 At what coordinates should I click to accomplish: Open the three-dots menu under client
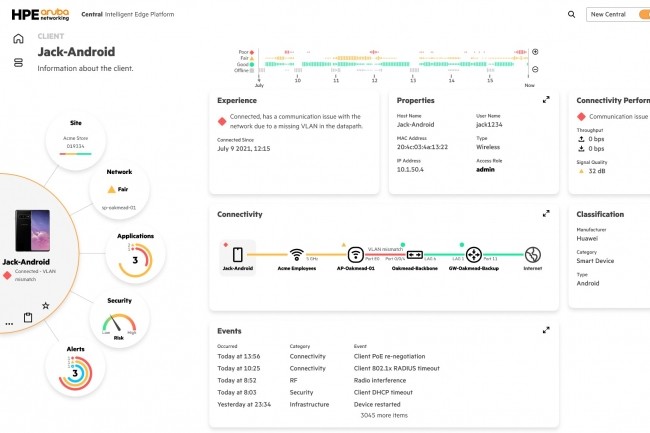(x=9, y=323)
